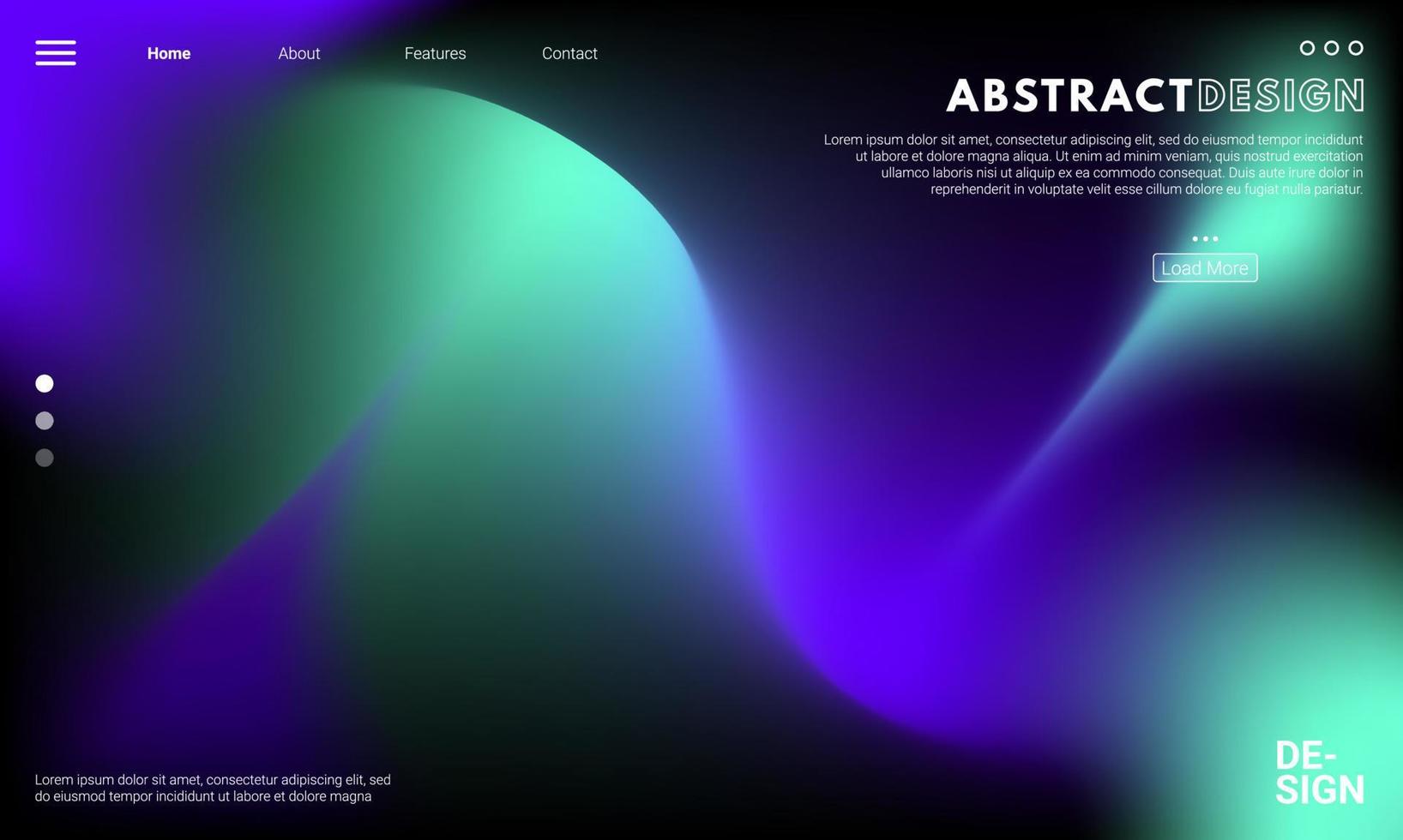Select the Features nav item
This screenshot has height=840, width=1403.
pos(436,53)
